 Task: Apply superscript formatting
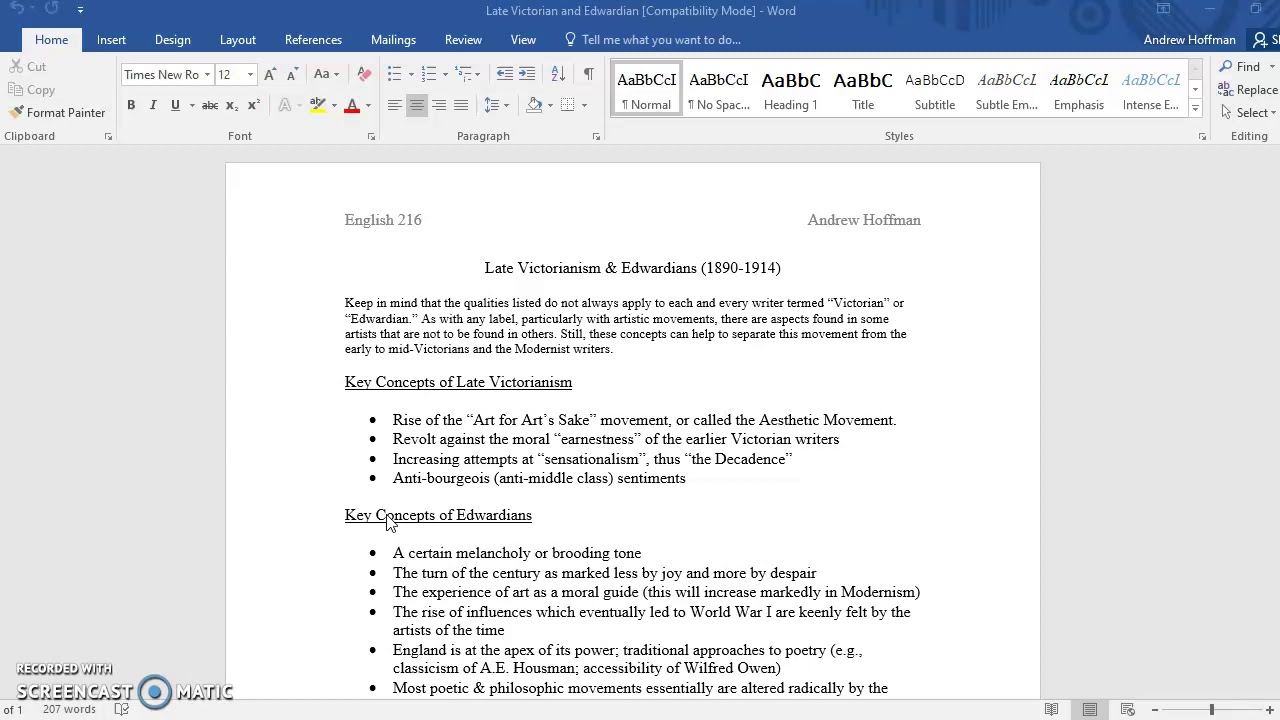pyautogui.click(x=254, y=105)
